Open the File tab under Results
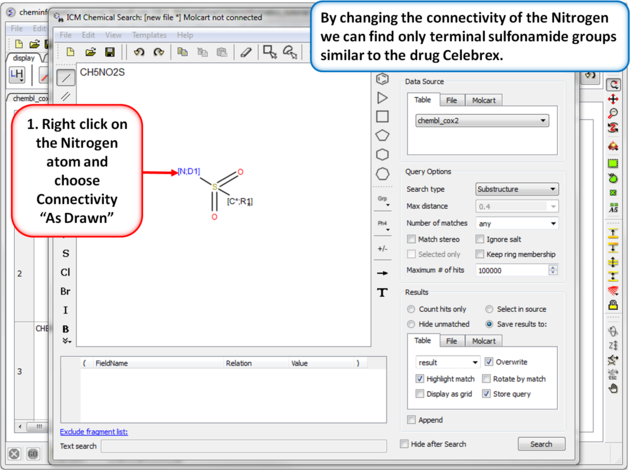 tap(452, 341)
